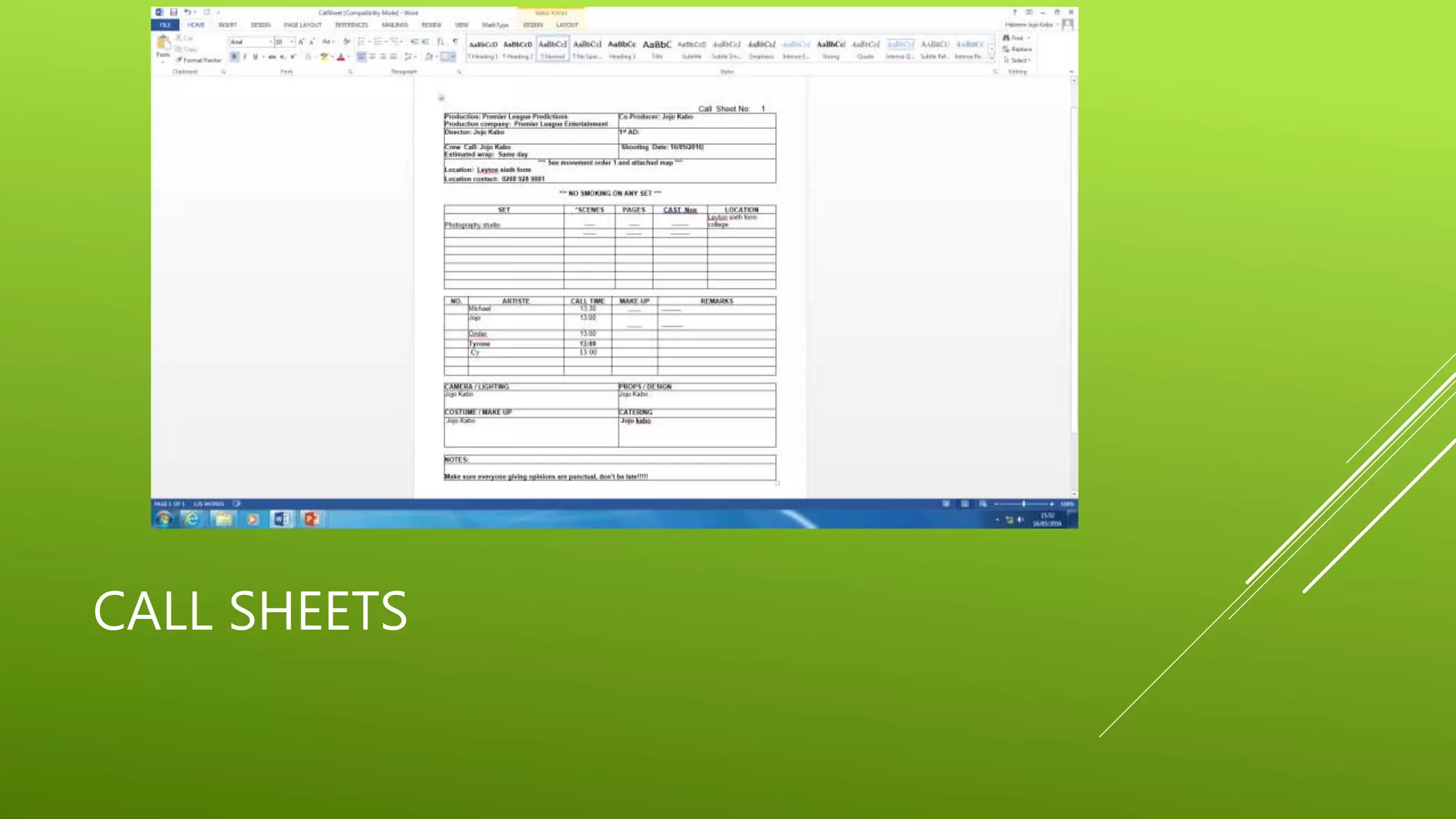Viewport: 1456px width, 819px height.
Task: Open the INSERT ribbon tab
Action: pos(227,25)
